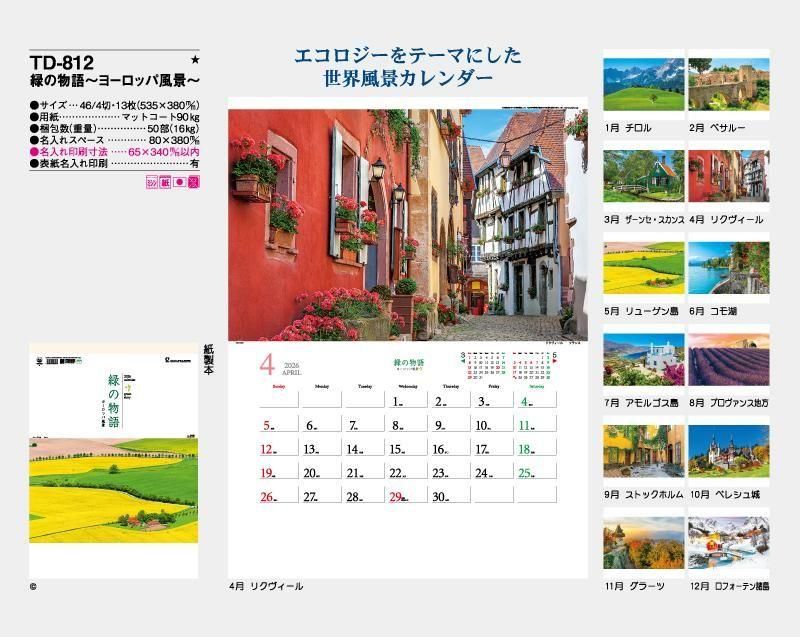Select the red holiday April 29
800x637 pixels.
pos(408,496)
